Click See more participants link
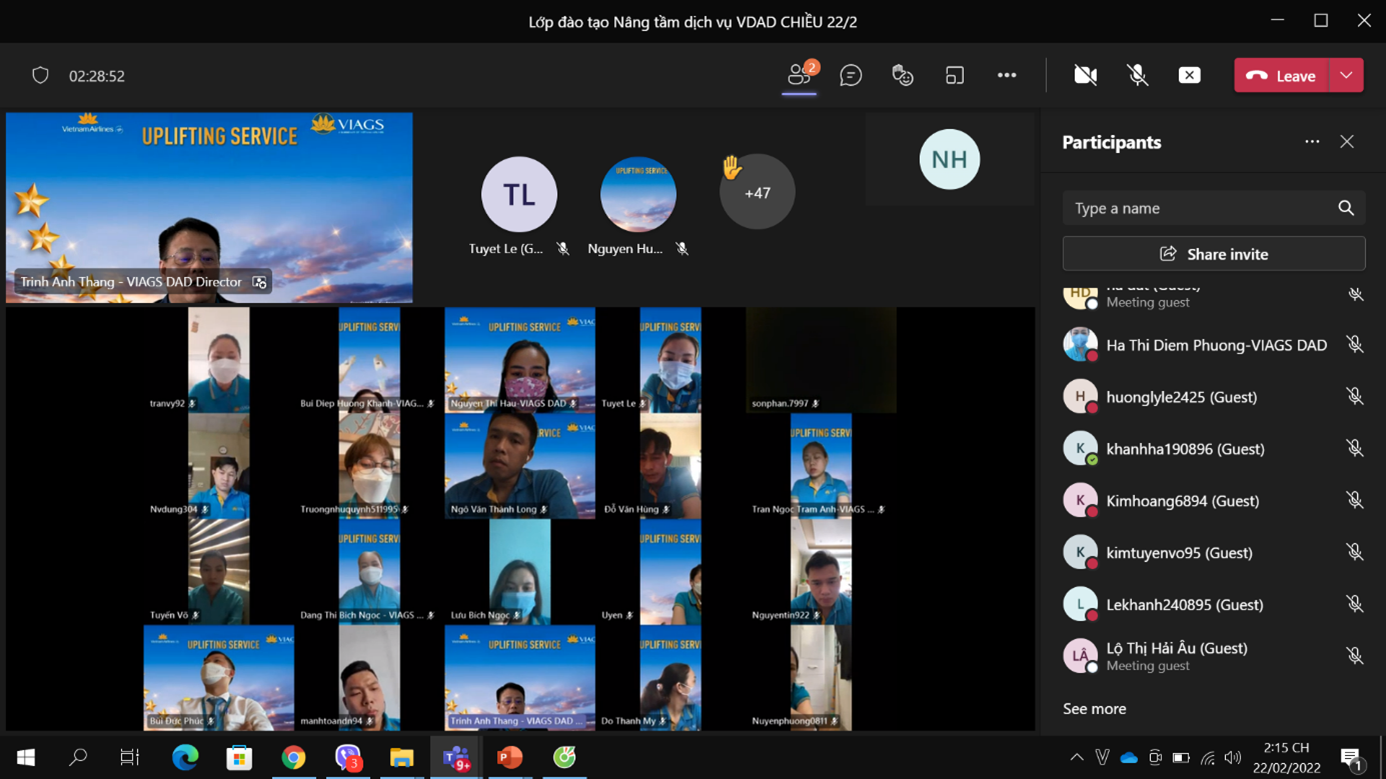The image size is (1386, 779). pyautogui.click(x=1094, y=708)
